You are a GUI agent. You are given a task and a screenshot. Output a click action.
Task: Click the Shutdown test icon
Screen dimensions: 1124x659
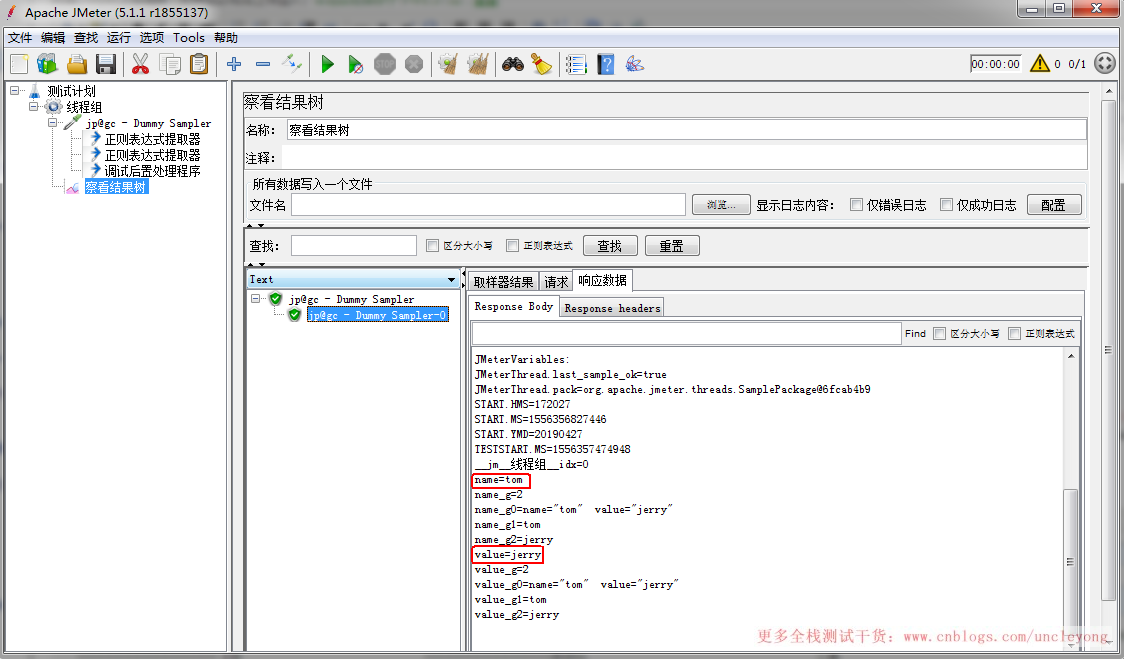tap(414, 65)
